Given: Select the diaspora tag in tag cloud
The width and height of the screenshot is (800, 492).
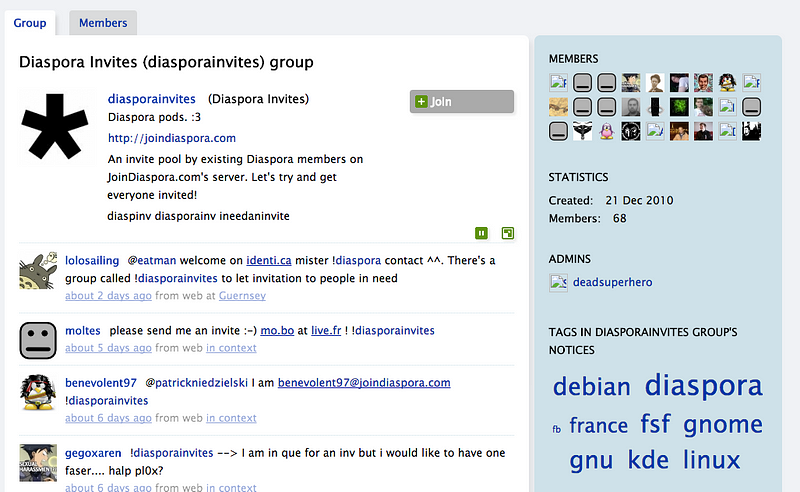Looking at the screenshot, I should [x=704, y=386].
